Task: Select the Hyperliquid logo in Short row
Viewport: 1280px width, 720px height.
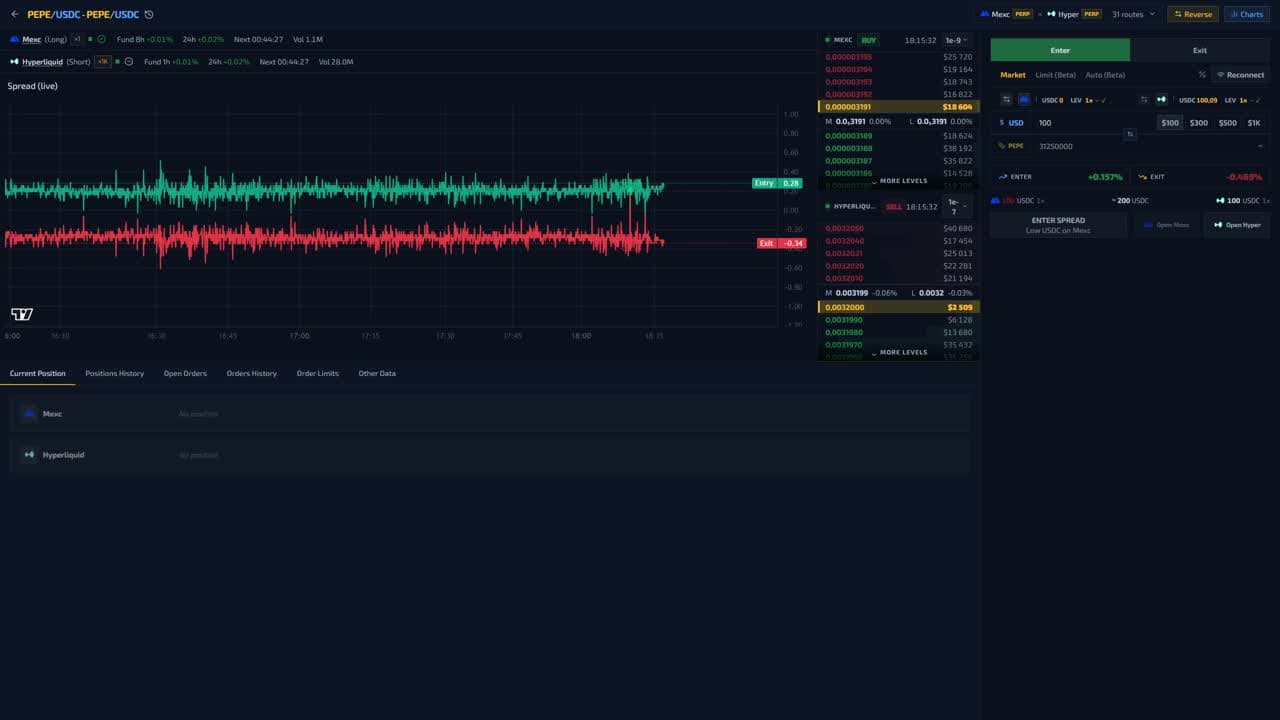Action: coord(14,62)
